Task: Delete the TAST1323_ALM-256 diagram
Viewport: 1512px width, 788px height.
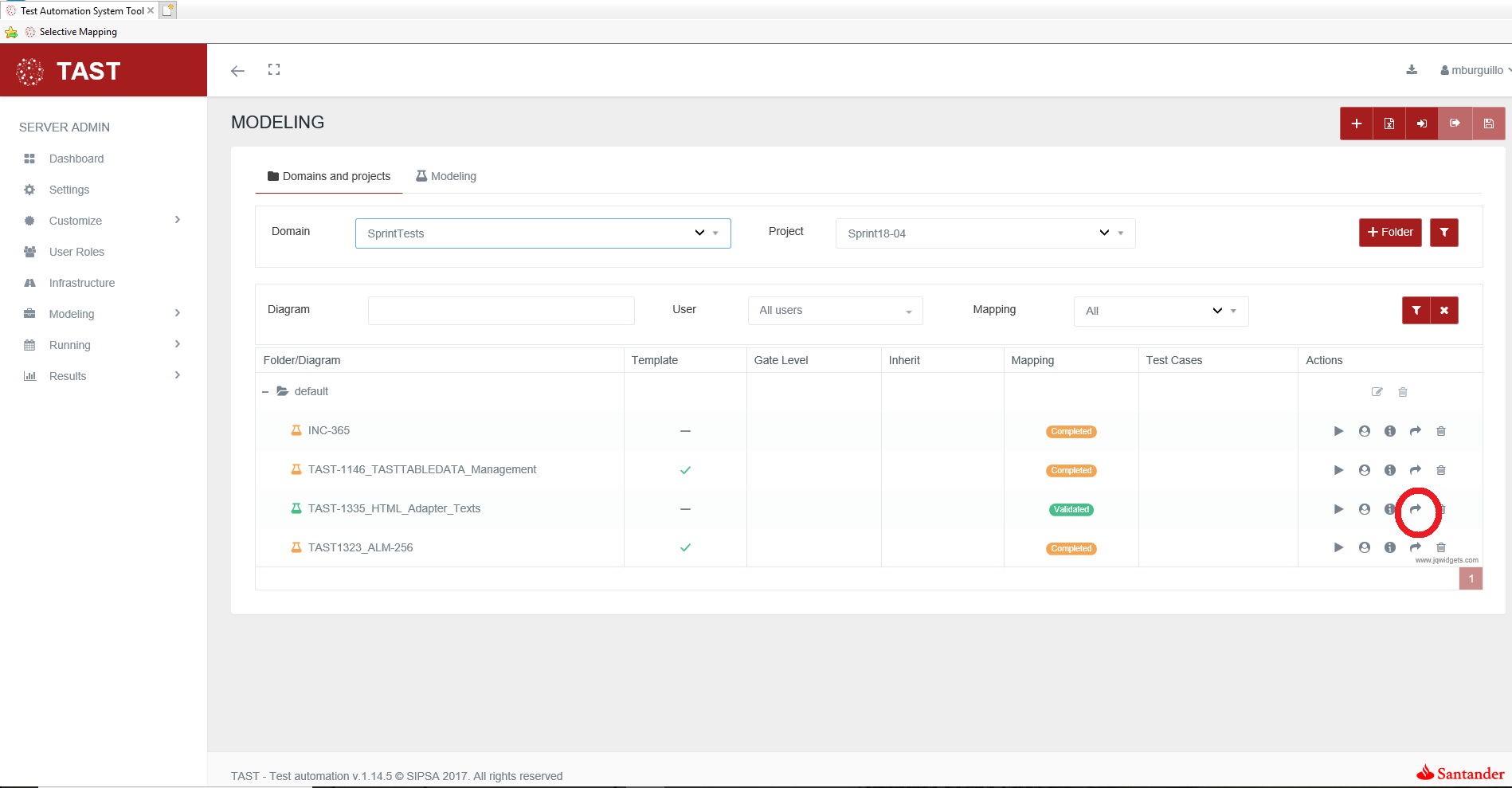Action: pos(1440,547)
